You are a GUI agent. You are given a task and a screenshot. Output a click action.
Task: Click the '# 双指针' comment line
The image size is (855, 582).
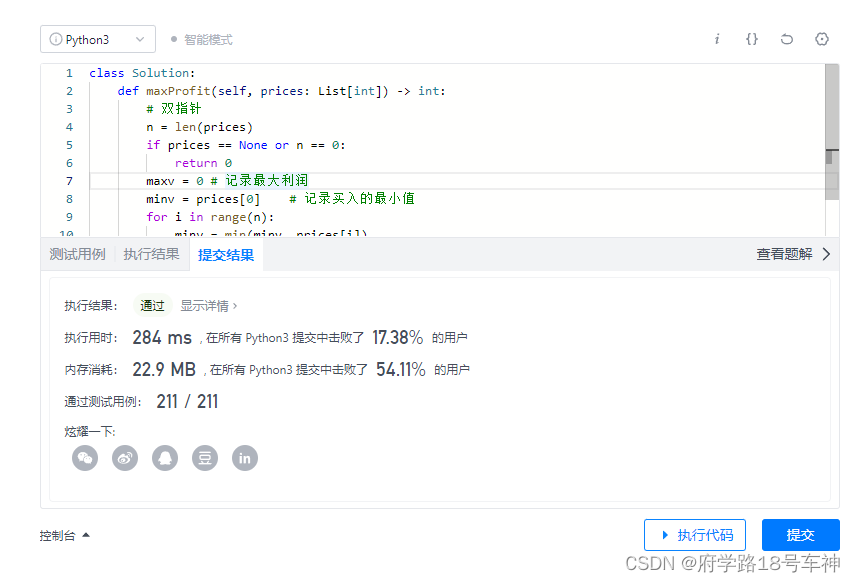coord(173,109)
